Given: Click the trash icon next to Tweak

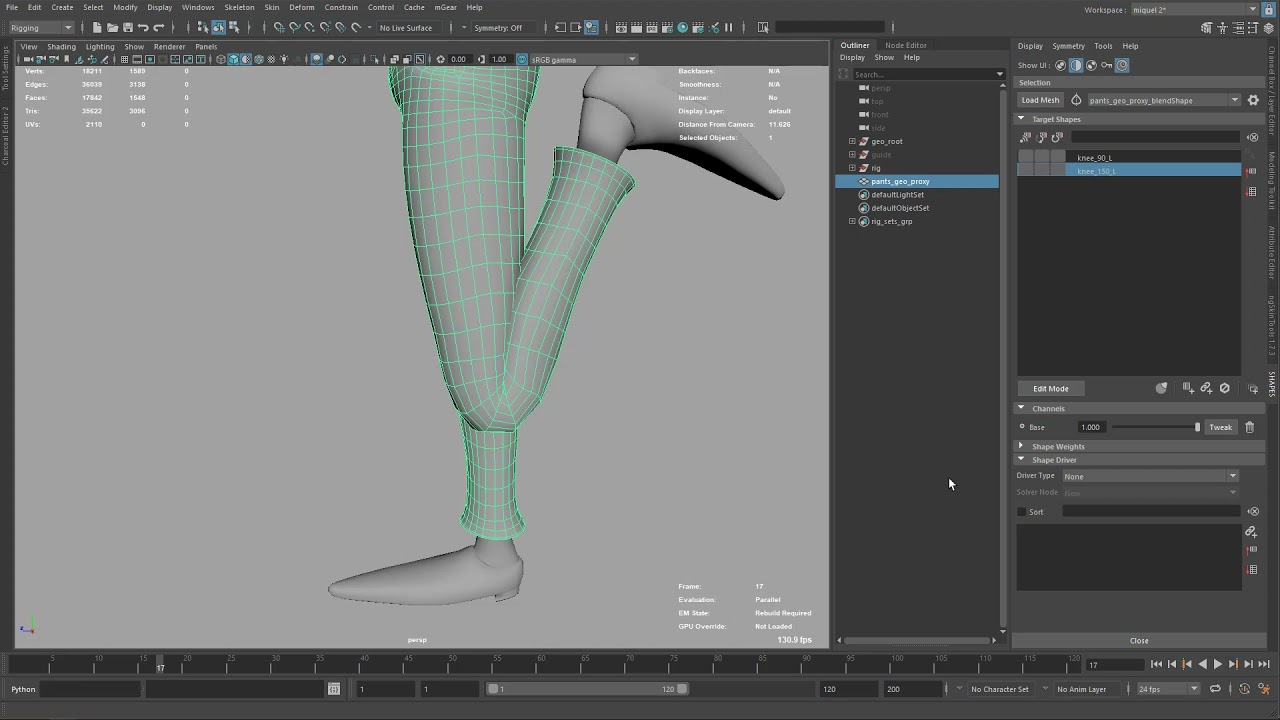Looking at the screenshot, I should [x=1249, y=427].
